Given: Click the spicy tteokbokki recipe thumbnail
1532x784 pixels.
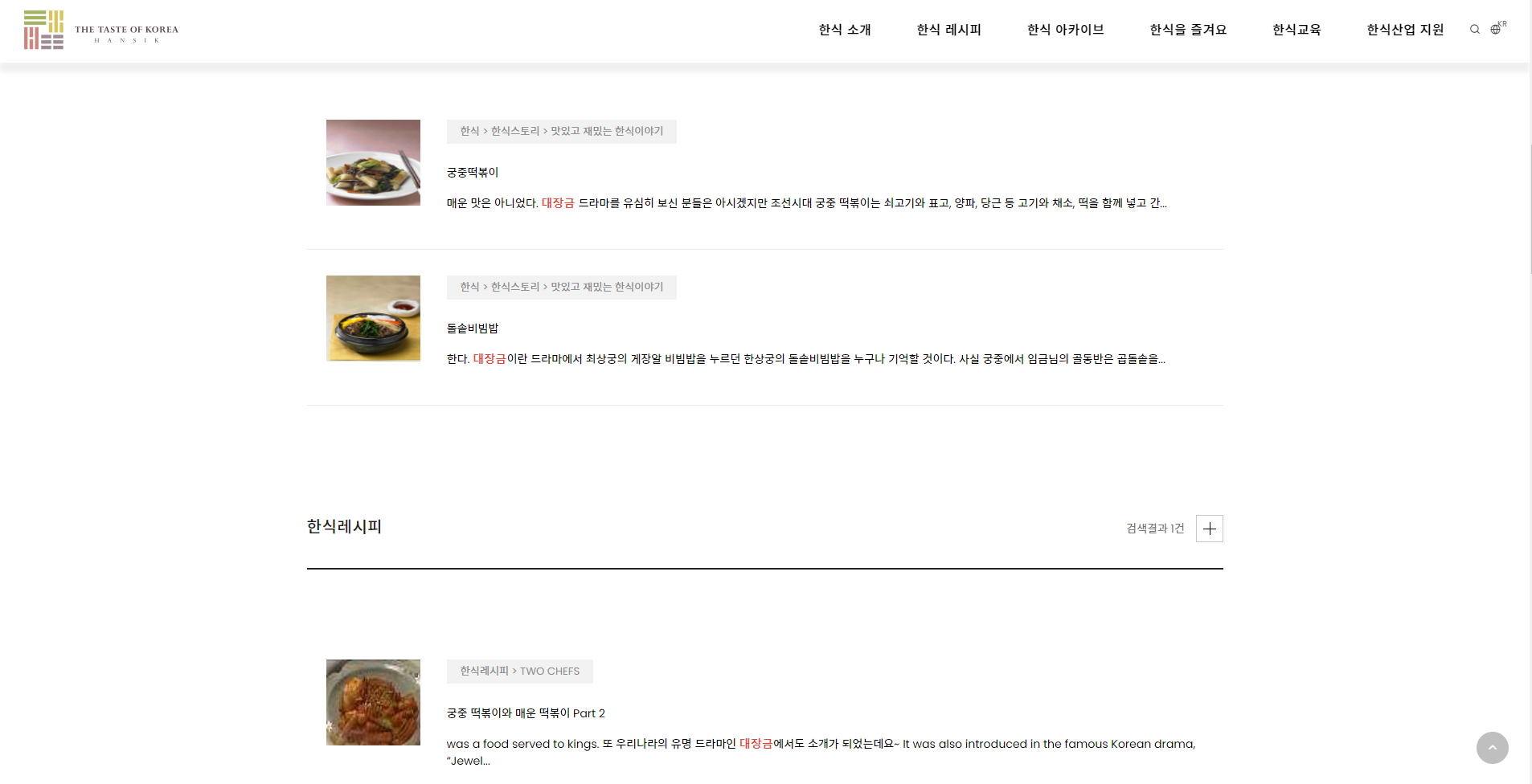Looking at the screenshot, I should [x=373, y=702].
